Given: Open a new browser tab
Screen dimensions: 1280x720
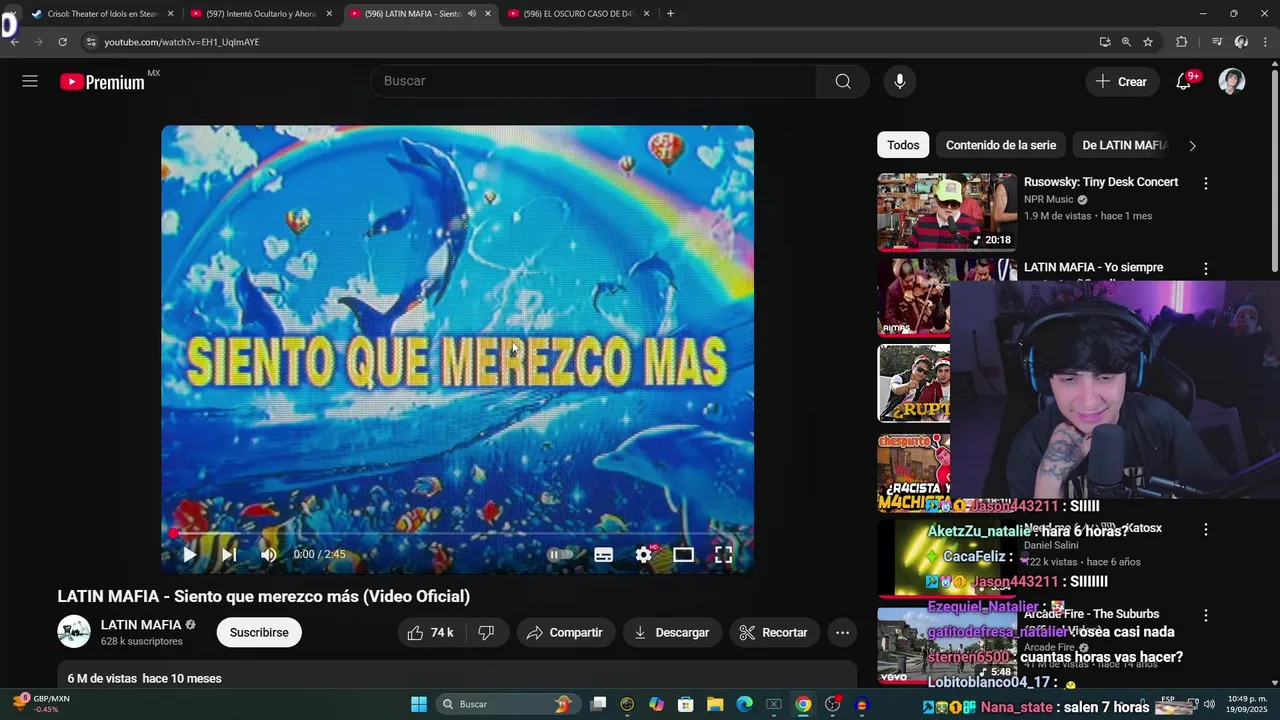Looking at the screenshot, I should click(x=670, y=14).
